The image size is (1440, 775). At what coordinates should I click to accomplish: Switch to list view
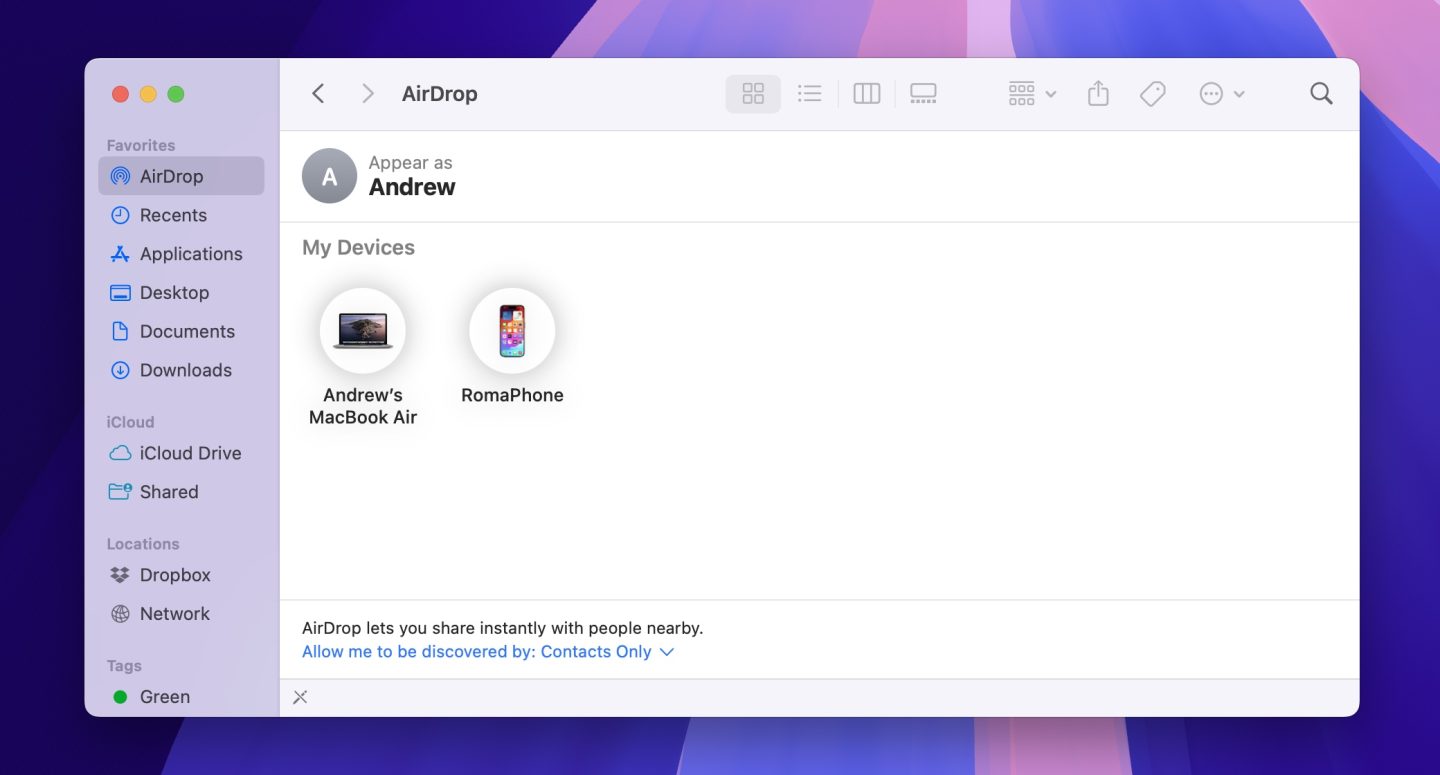tap(809, 94)
